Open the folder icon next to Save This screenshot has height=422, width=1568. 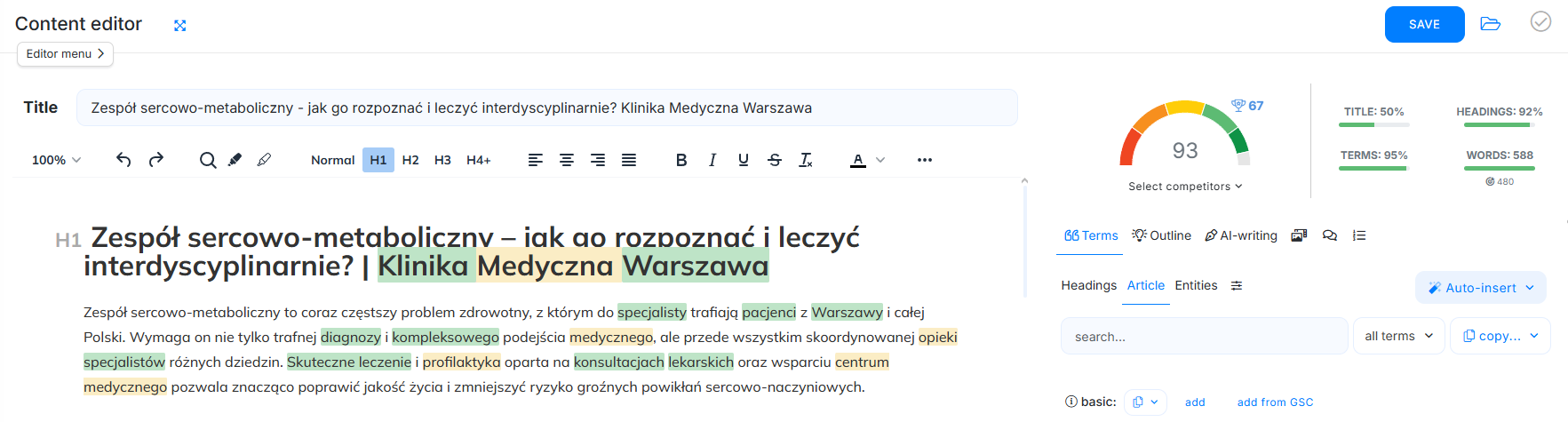(x=1490, y=24)
